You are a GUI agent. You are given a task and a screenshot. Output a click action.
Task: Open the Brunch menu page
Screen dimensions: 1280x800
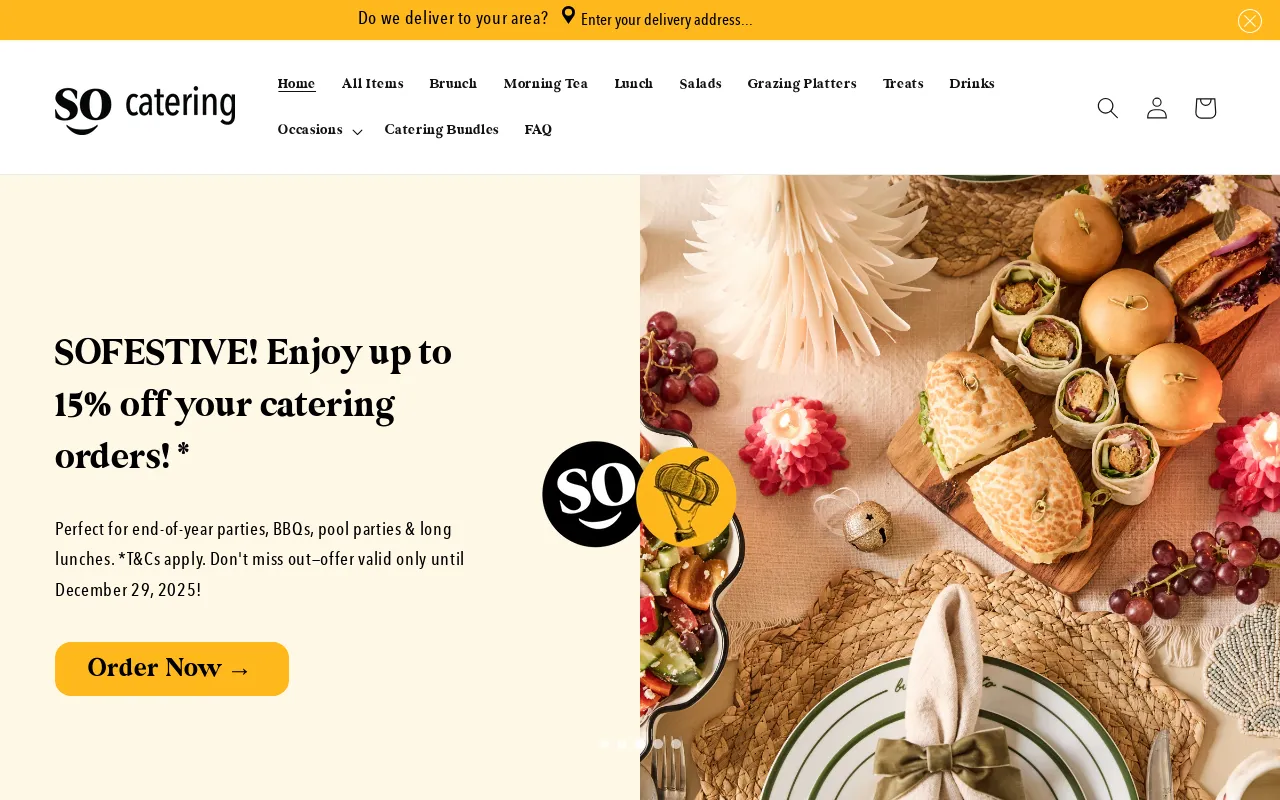pos(453,84)
